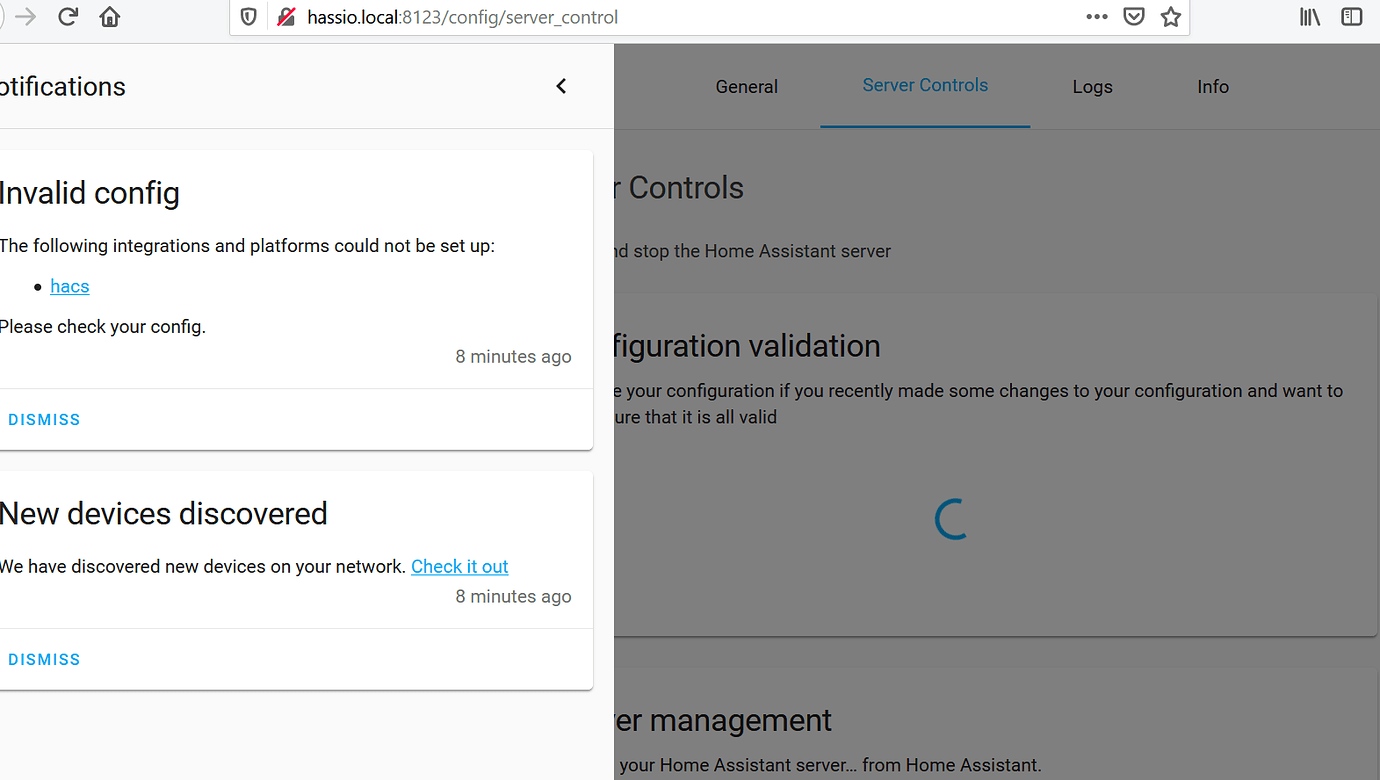Click the broken padlock icon near the URL
Image resolution: width=1380 pixels, height=780 pixels.
(286, 16)
